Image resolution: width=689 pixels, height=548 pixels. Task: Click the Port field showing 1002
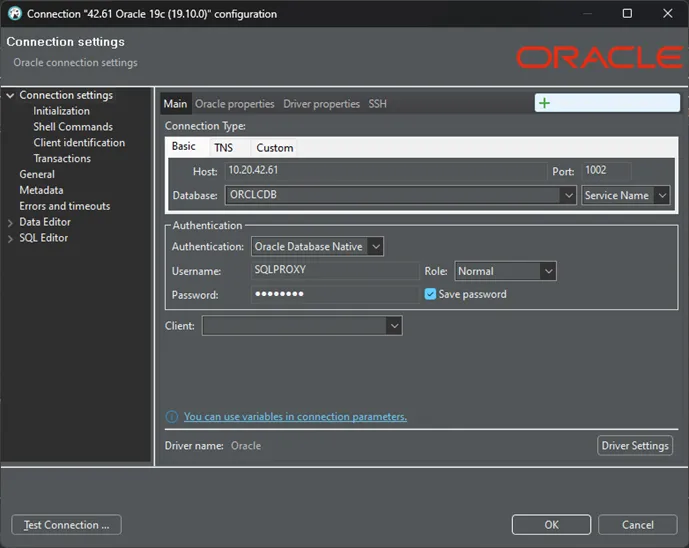[x=606, y=171]
